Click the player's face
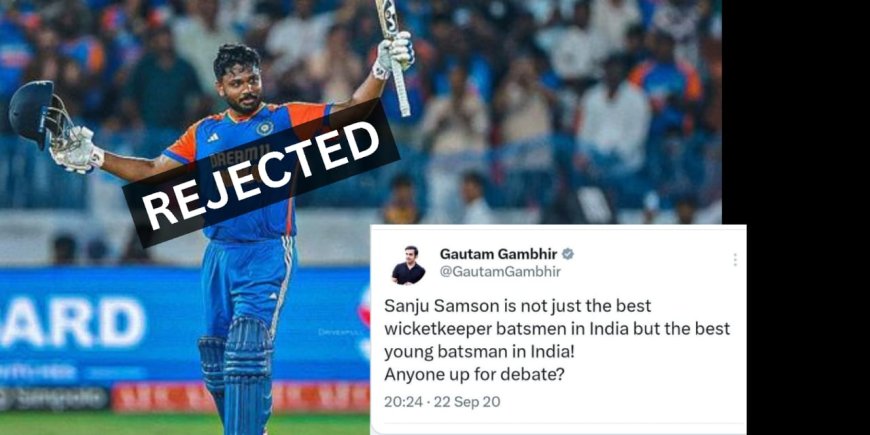The image size is (870, 435). click(242, 89)
